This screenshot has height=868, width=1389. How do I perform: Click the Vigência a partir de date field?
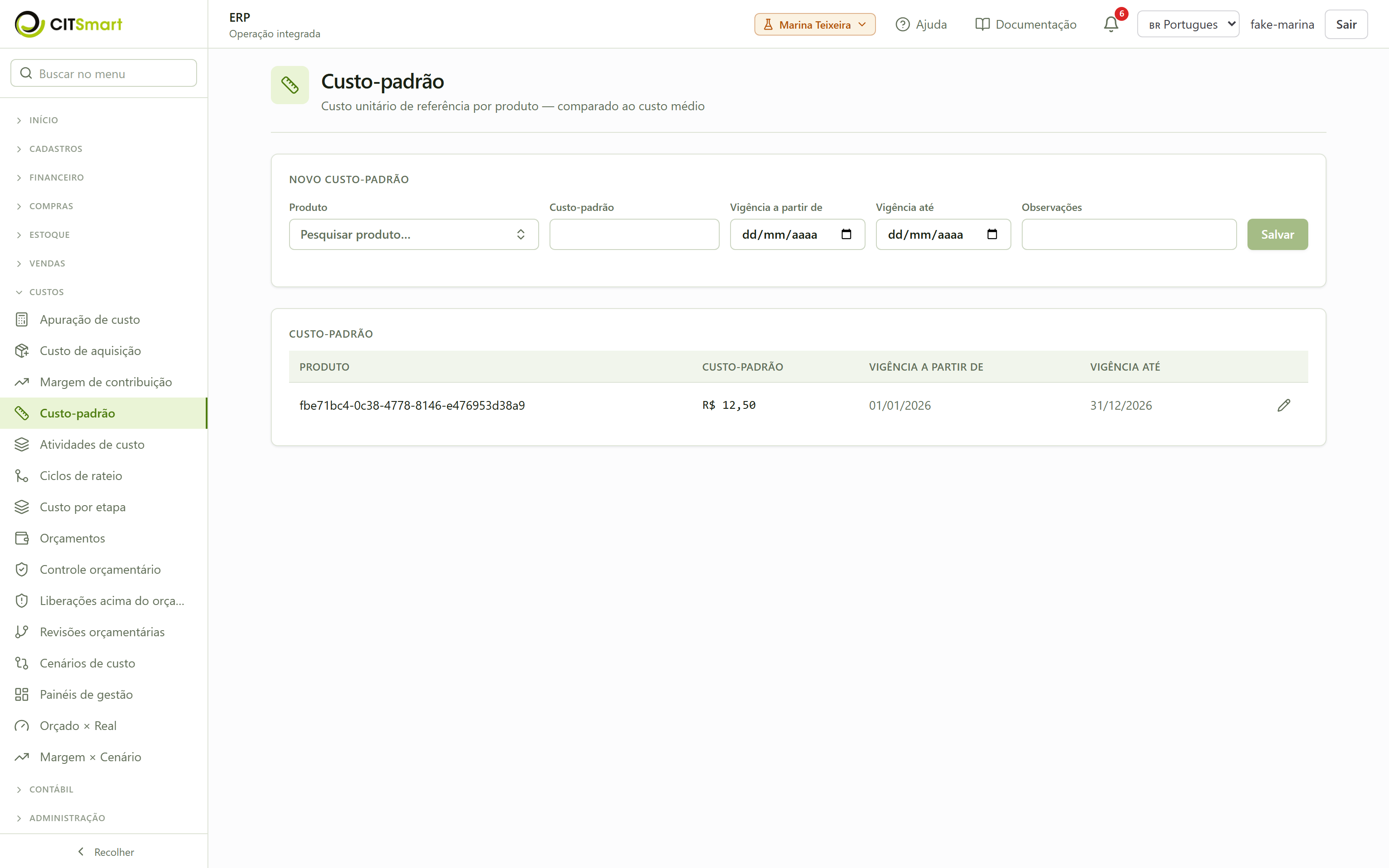797,234
